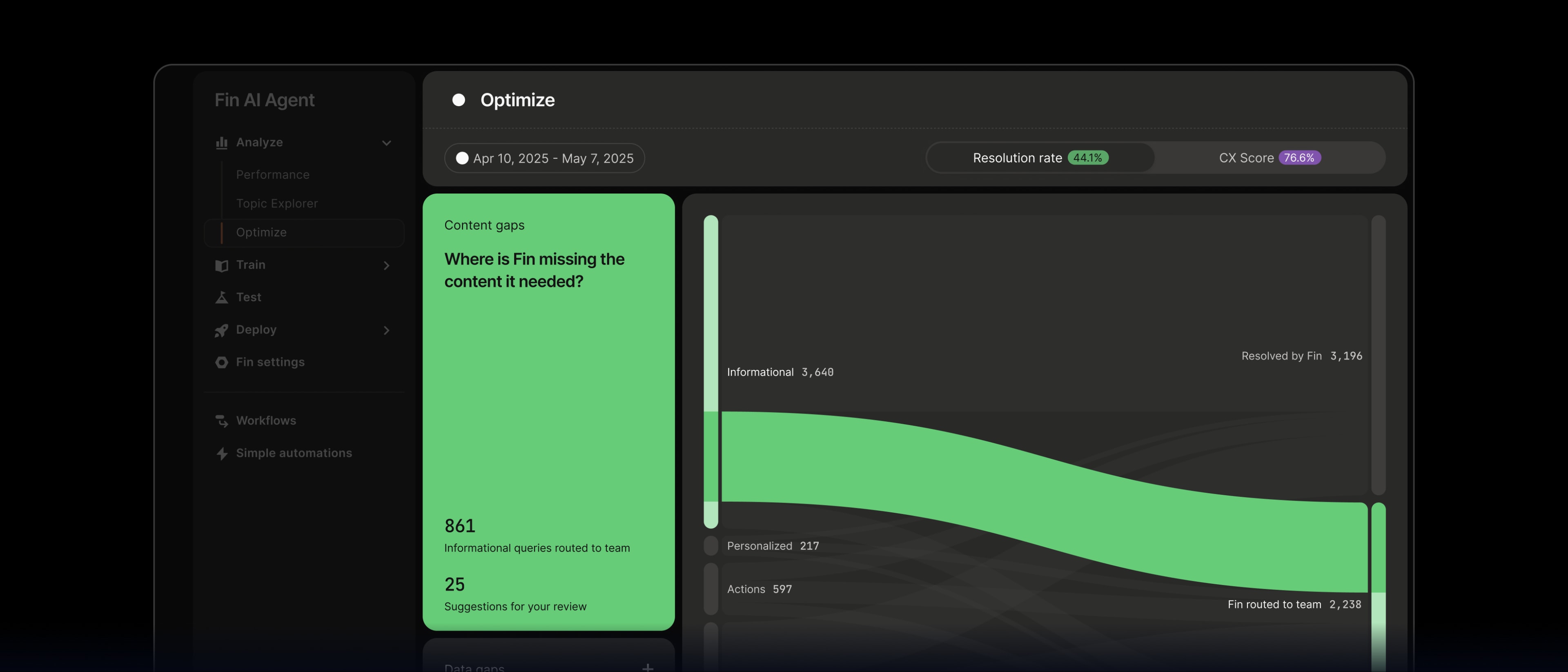The height and width of the screenshot is (672, 1568).
Task: Click the Analyze bar chart icon
Action: 222,142
